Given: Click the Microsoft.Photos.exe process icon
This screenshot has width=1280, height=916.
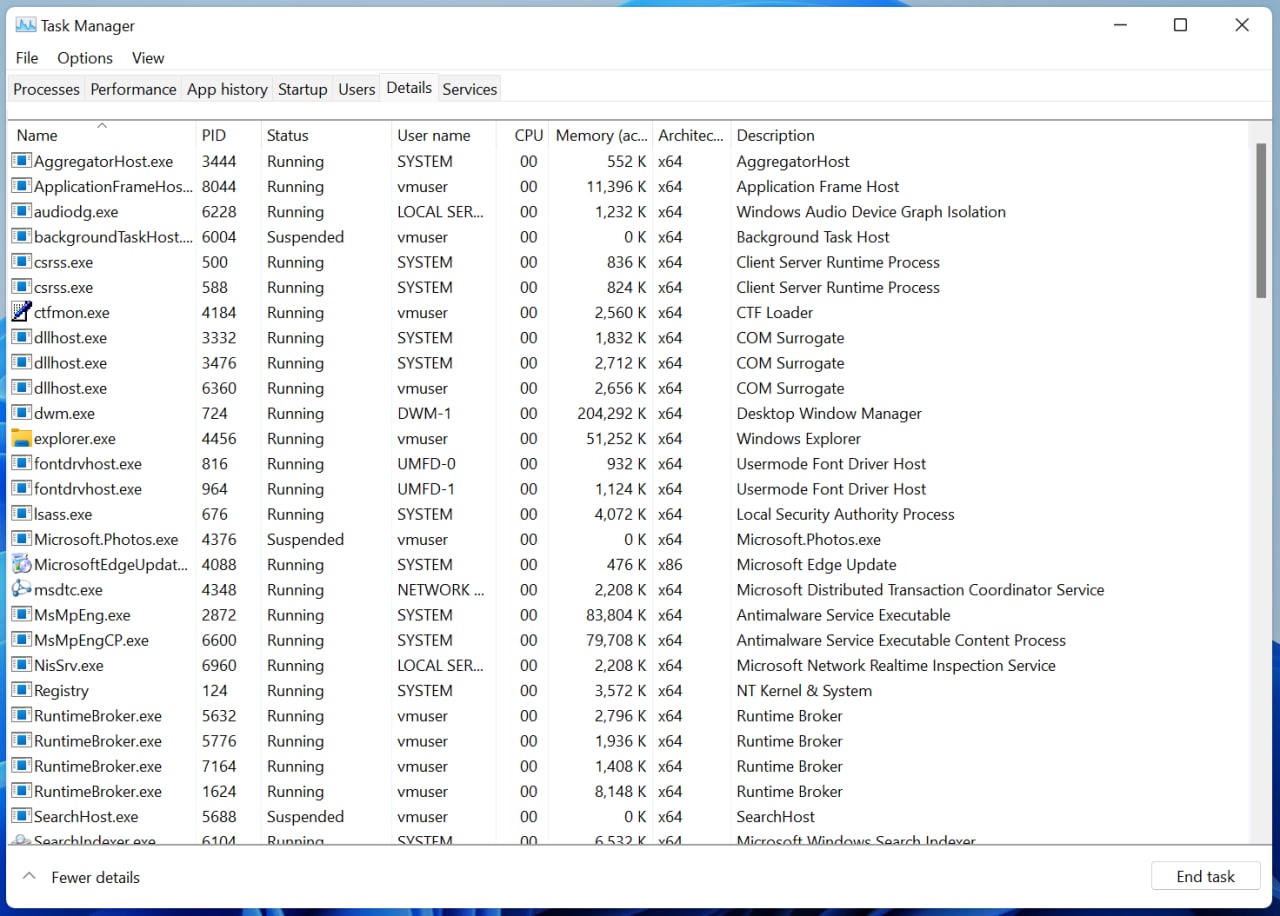Looking at the screenshot, I should [x=21, y=539].
